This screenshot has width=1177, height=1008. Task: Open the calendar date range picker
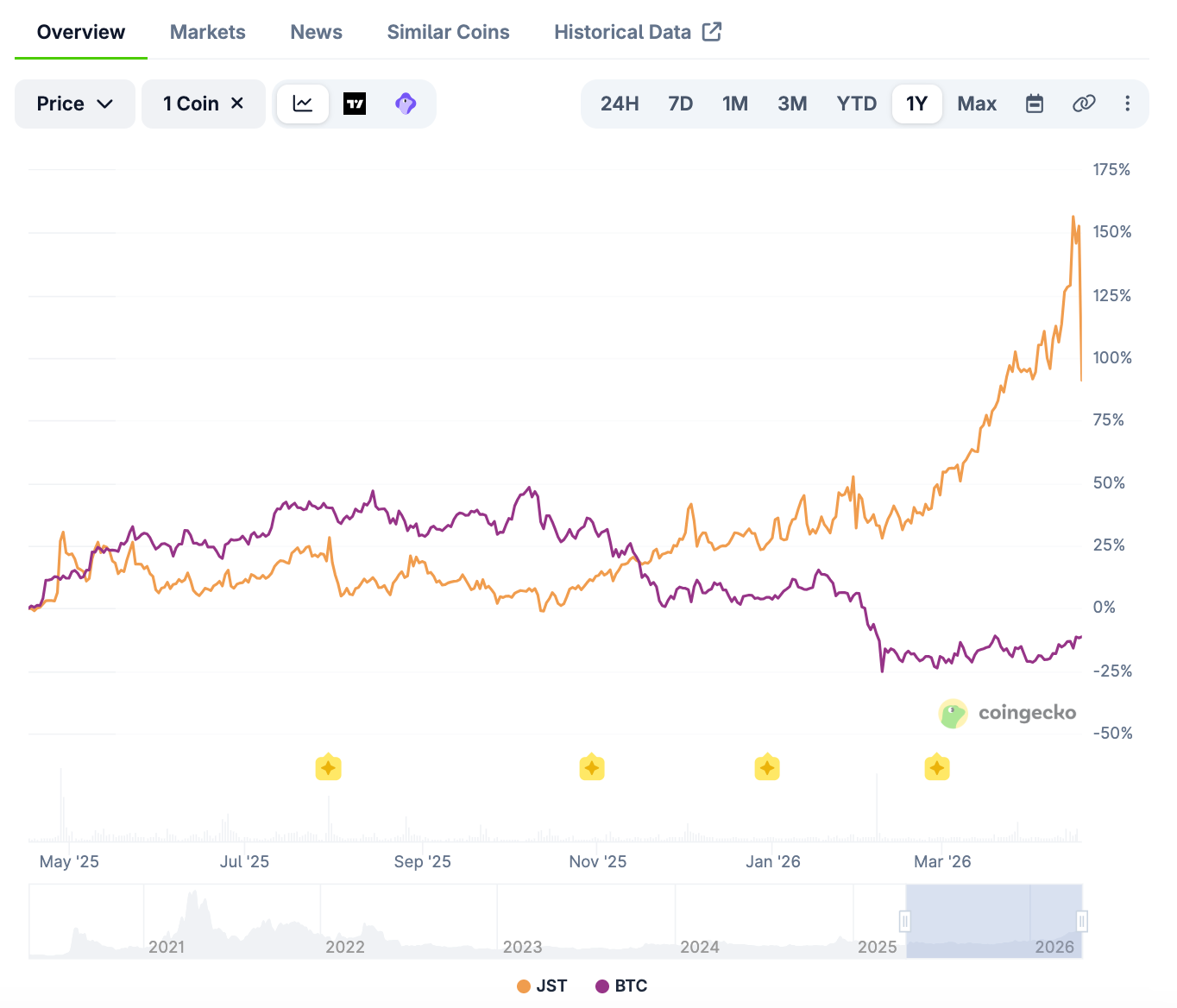coord(1034,104)
